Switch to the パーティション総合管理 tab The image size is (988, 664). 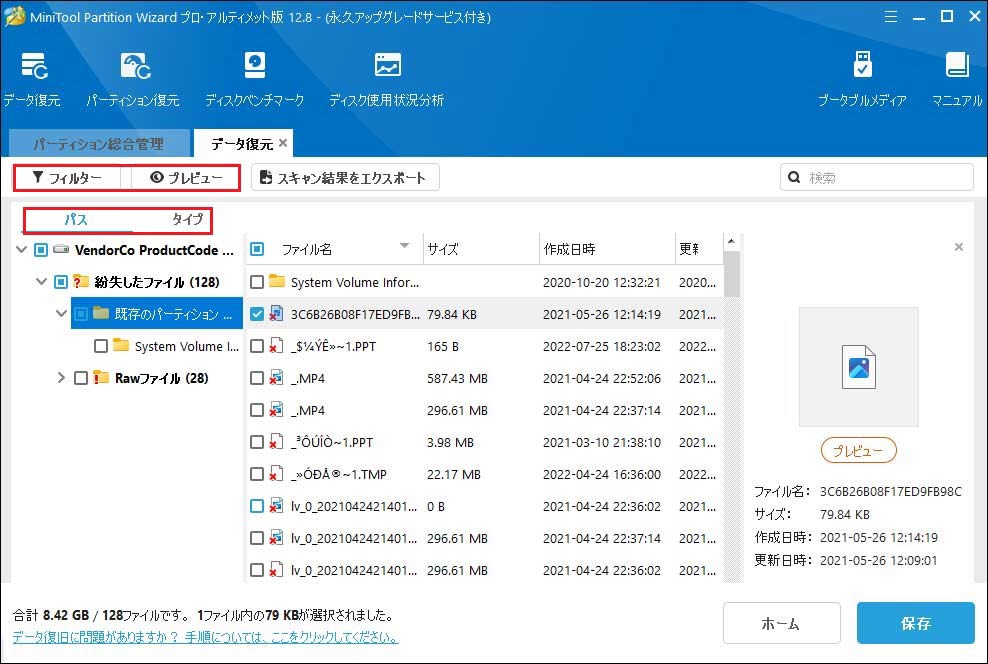[99, 144]
